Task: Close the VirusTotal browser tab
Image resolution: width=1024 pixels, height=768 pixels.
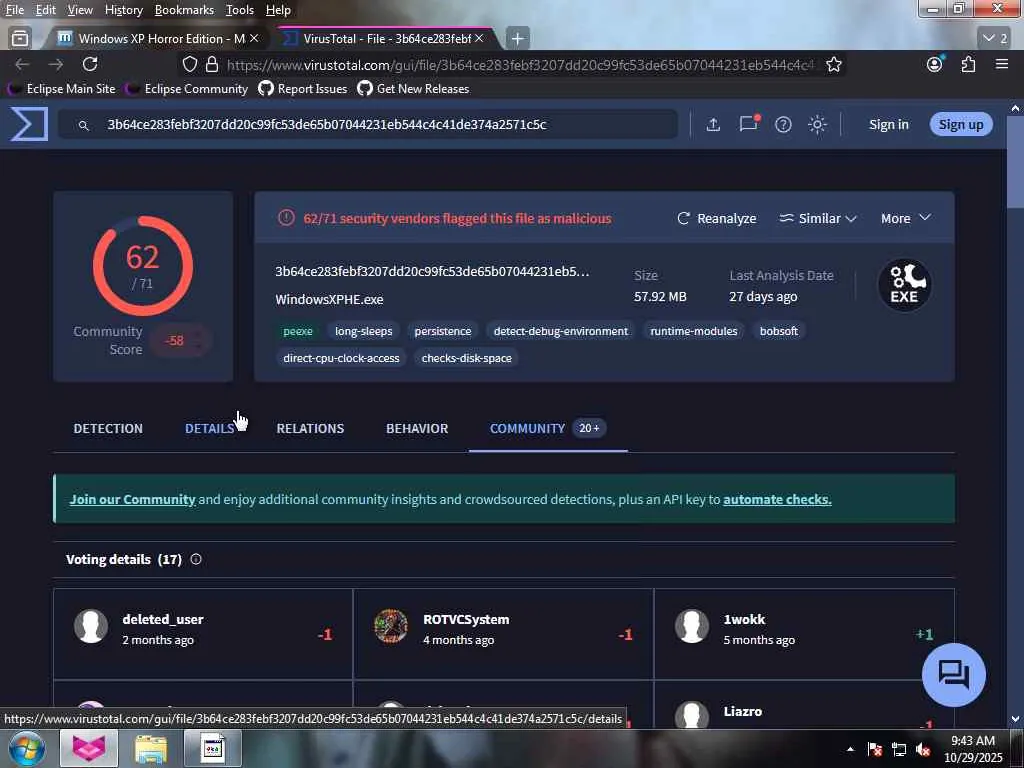Action: [x=479, y=39]
